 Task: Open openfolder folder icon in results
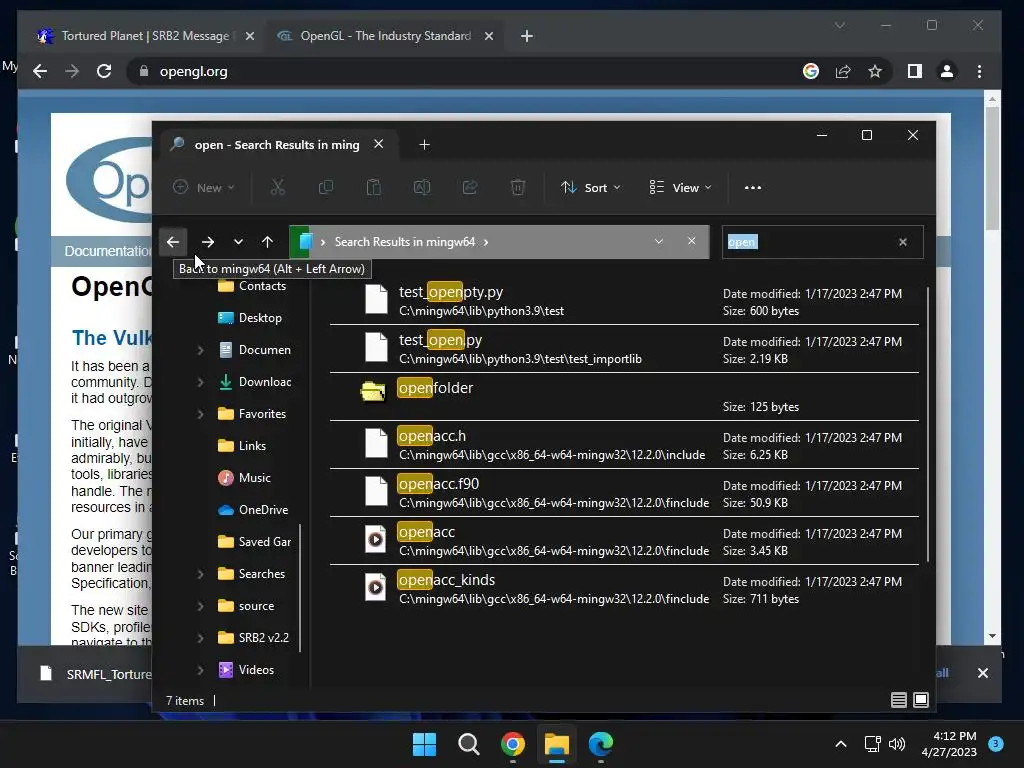click(374, 392)
